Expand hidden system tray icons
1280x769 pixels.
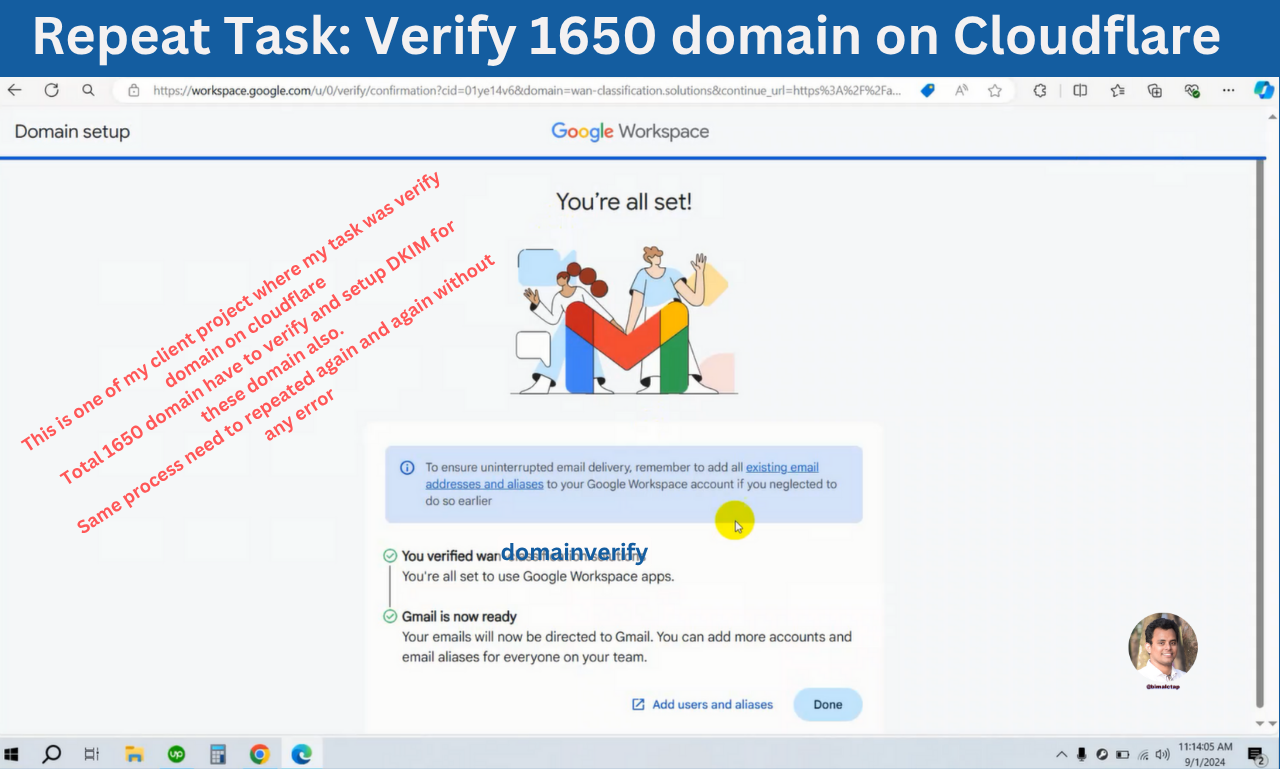coord(1061,754)
